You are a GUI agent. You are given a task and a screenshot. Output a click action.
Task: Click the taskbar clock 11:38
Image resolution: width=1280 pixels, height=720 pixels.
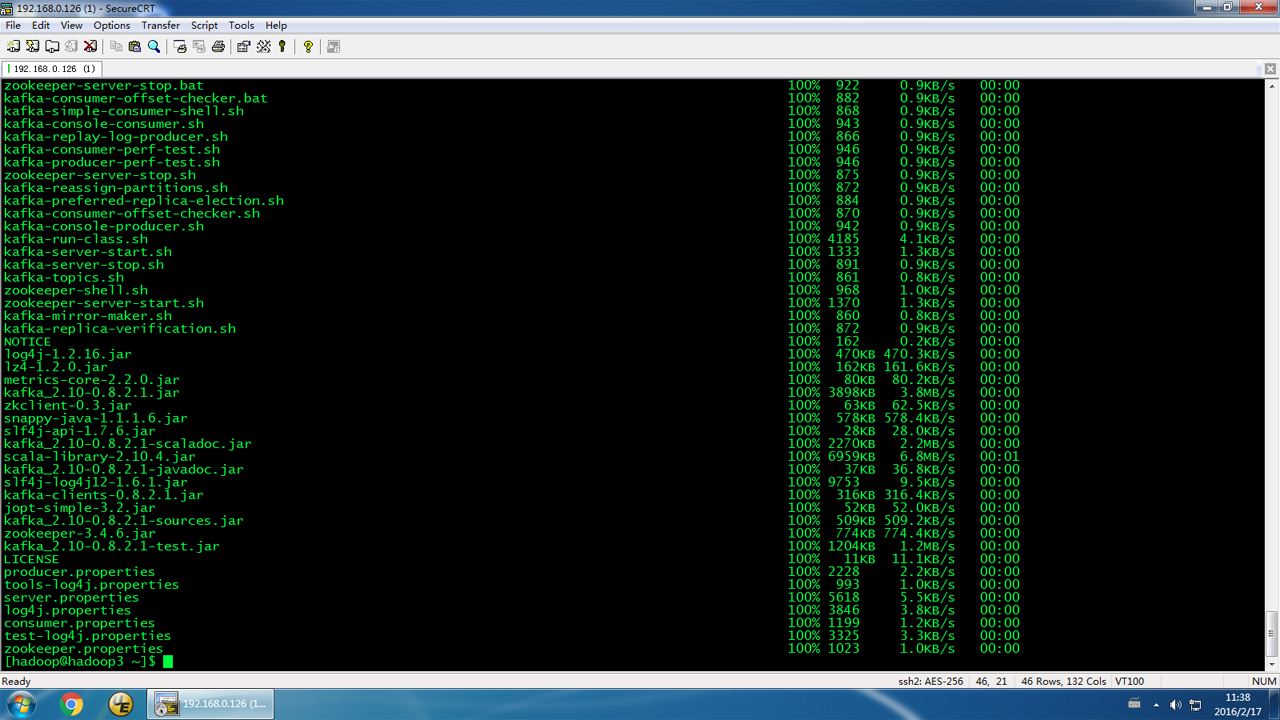1237,704
